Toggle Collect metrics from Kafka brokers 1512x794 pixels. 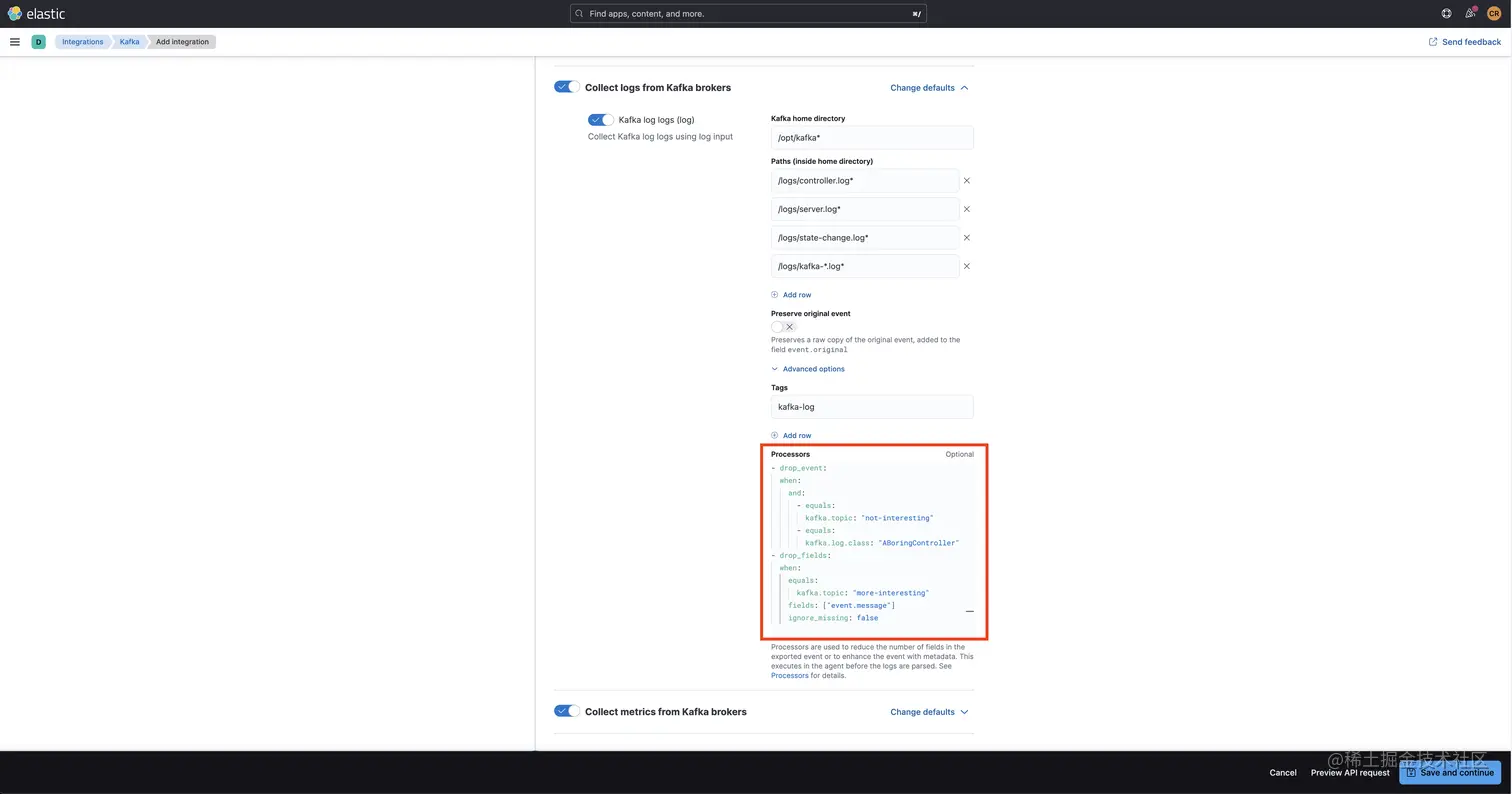tap(567, 711)
